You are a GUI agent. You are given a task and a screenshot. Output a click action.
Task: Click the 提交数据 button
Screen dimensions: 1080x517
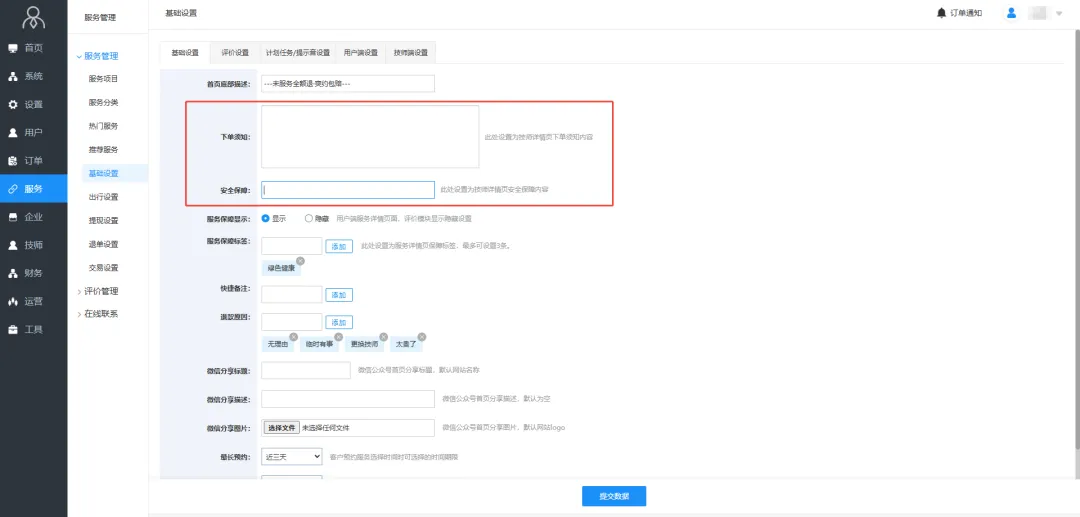614,496
